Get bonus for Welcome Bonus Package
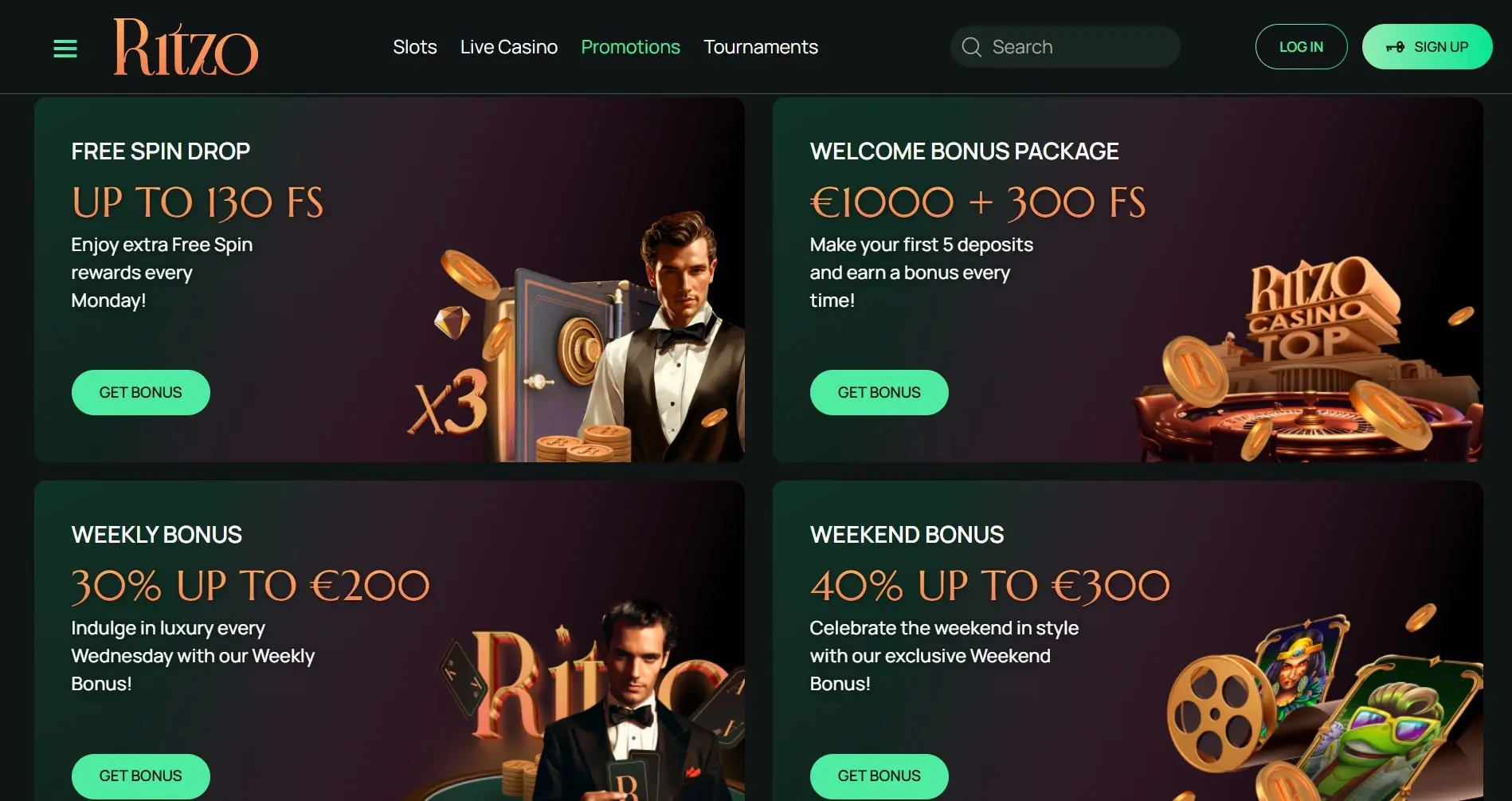Image resolution: width=1512 pixels, height=801 pixels. click(x=879, y=392)
